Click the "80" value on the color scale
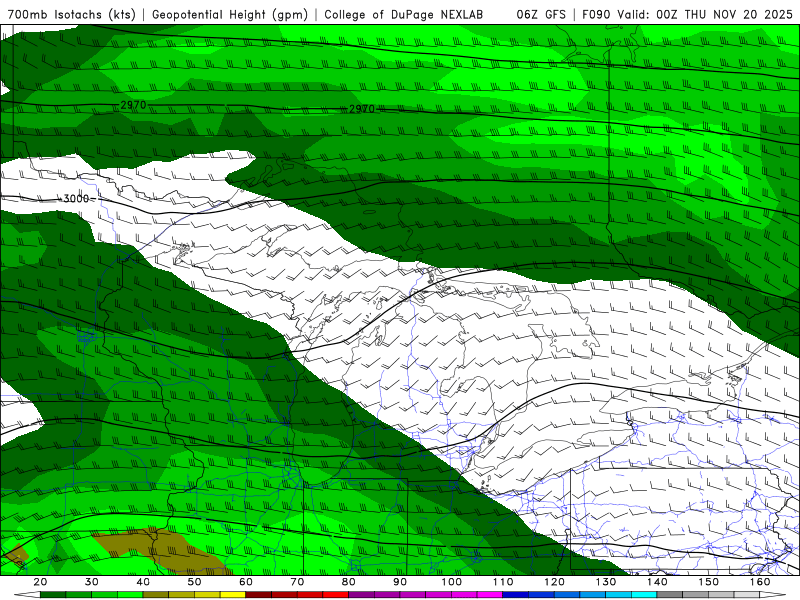 point(348,582)
